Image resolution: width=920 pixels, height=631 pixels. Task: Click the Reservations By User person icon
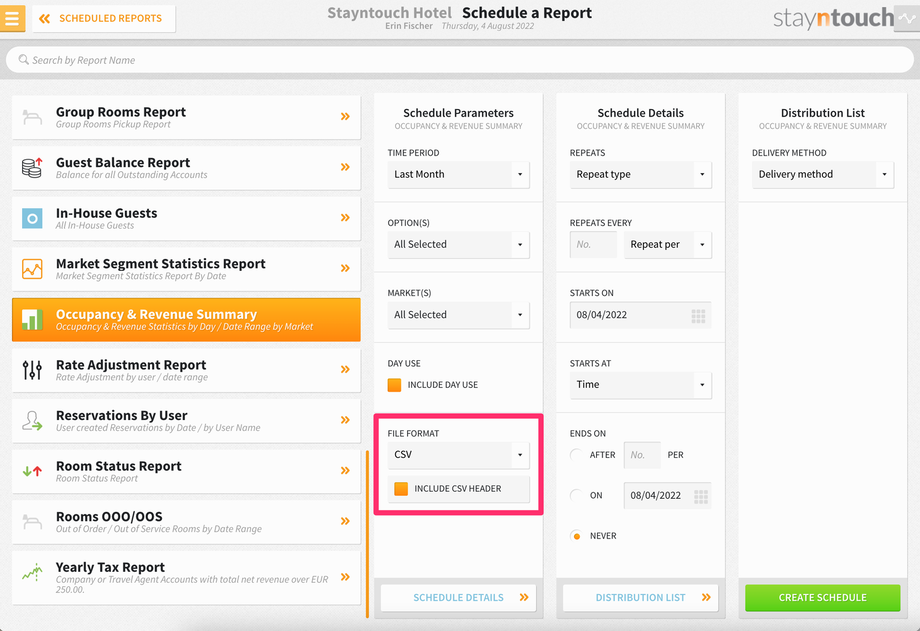(32, 421)
